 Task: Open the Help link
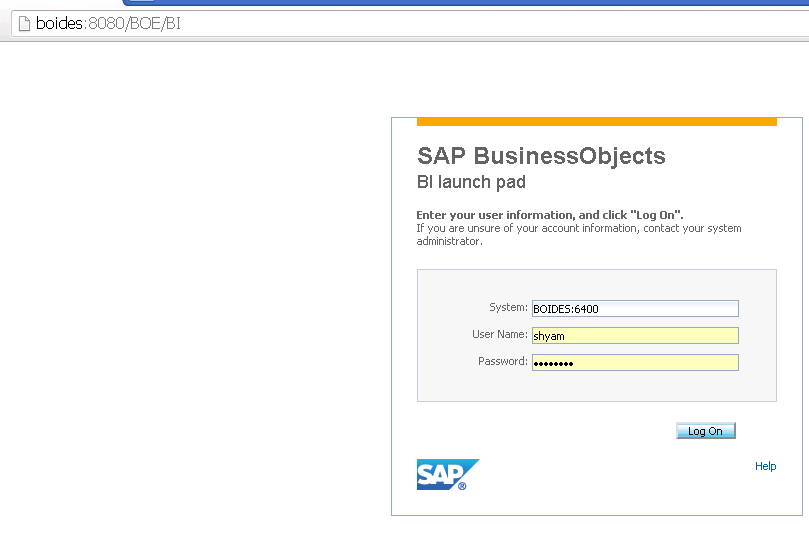coord(765,466)
